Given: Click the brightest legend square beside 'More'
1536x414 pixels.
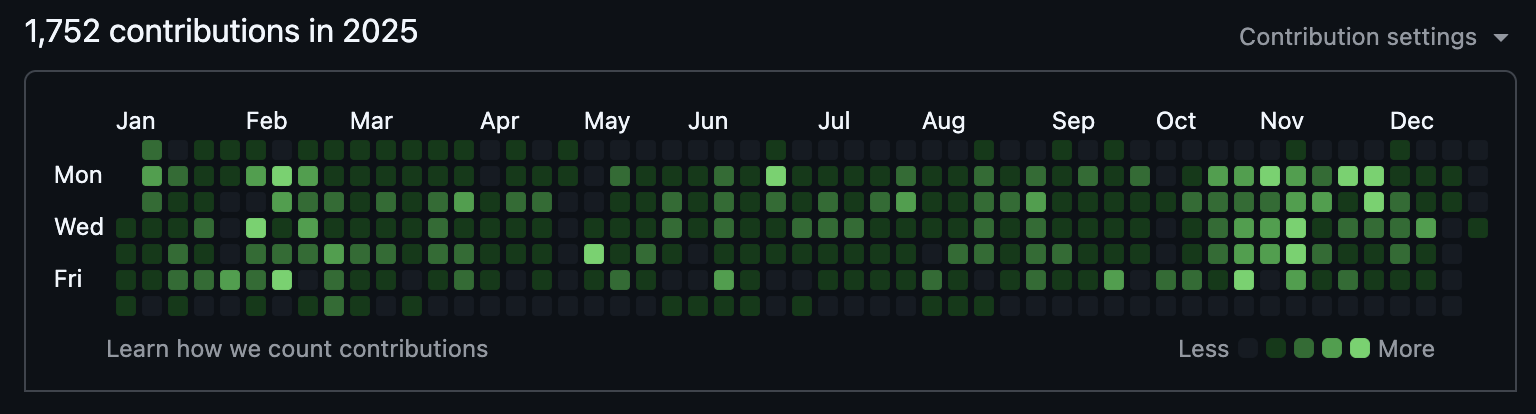Looking at the screenshot, I should (1359, 349).
